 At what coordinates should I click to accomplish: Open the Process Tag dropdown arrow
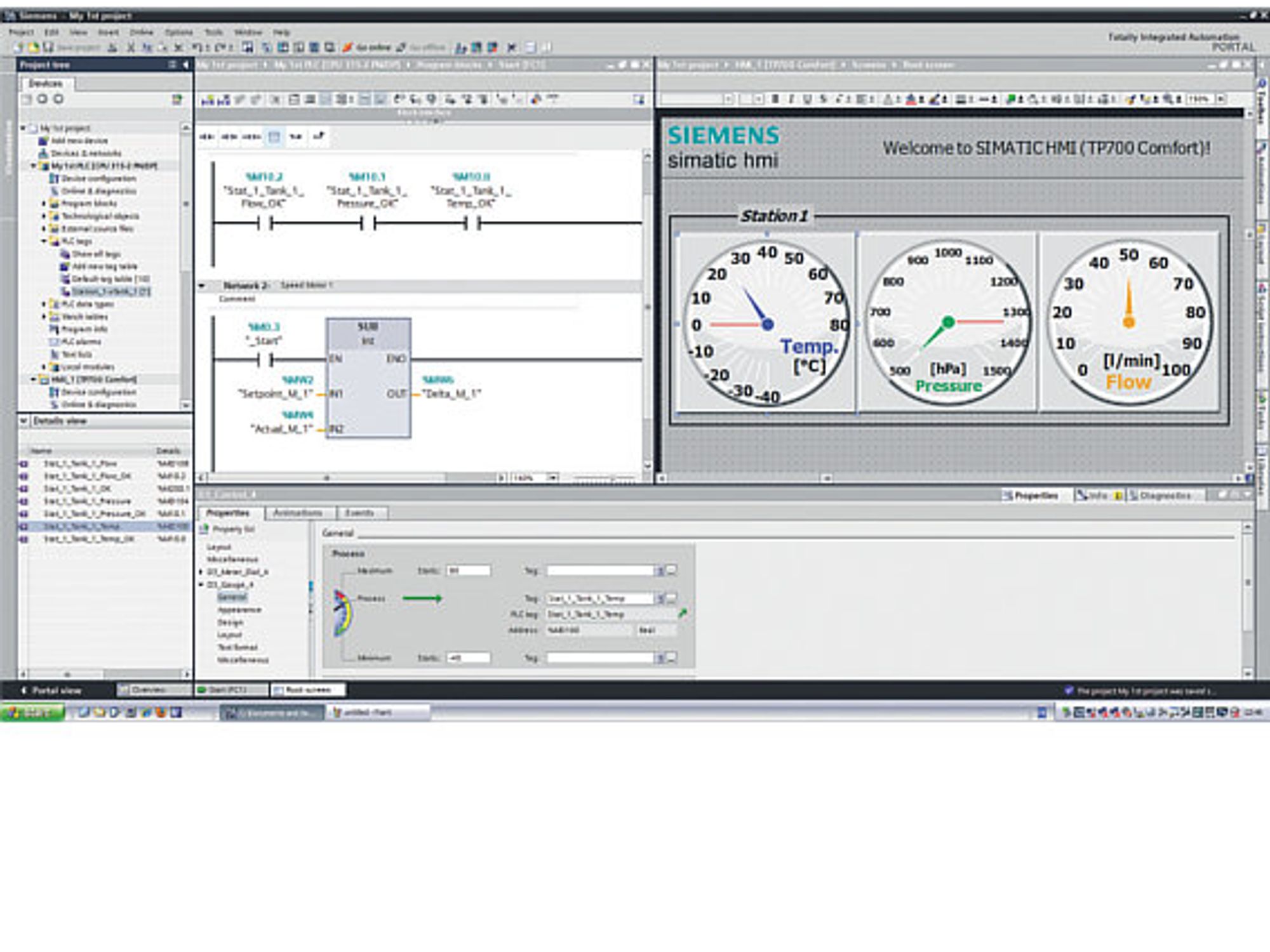660,598
